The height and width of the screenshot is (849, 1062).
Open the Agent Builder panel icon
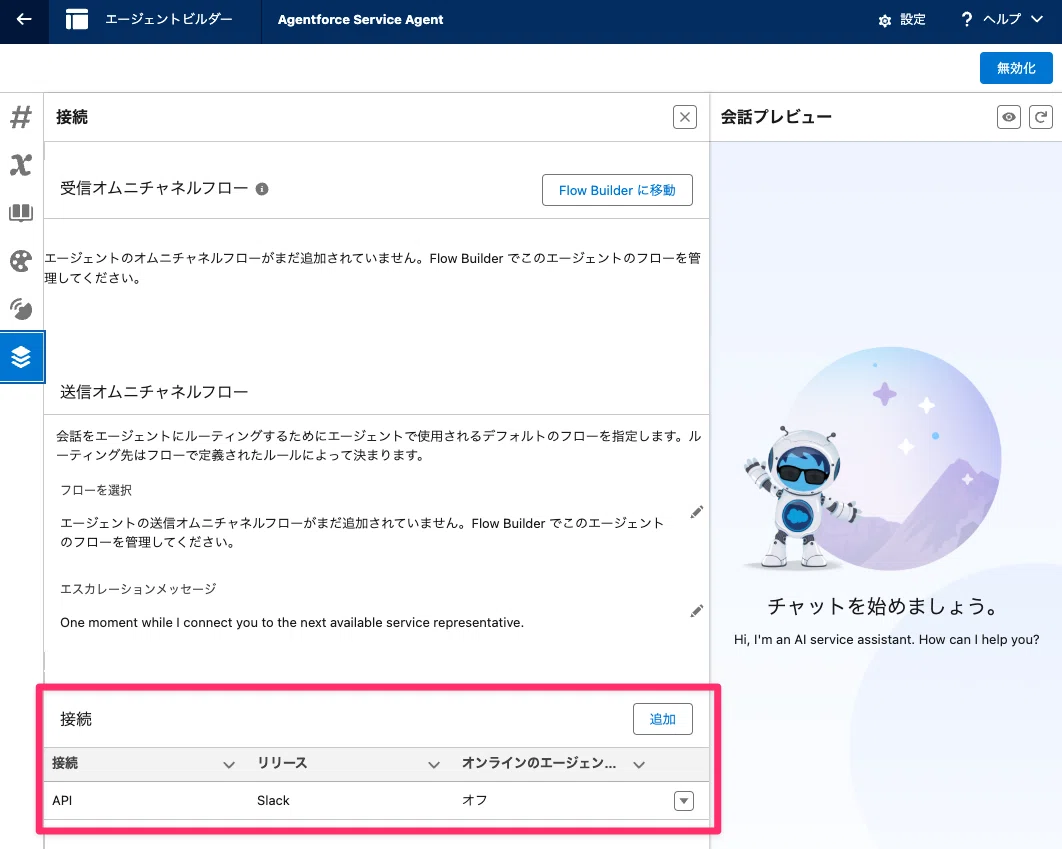click(x=77, y=20)
